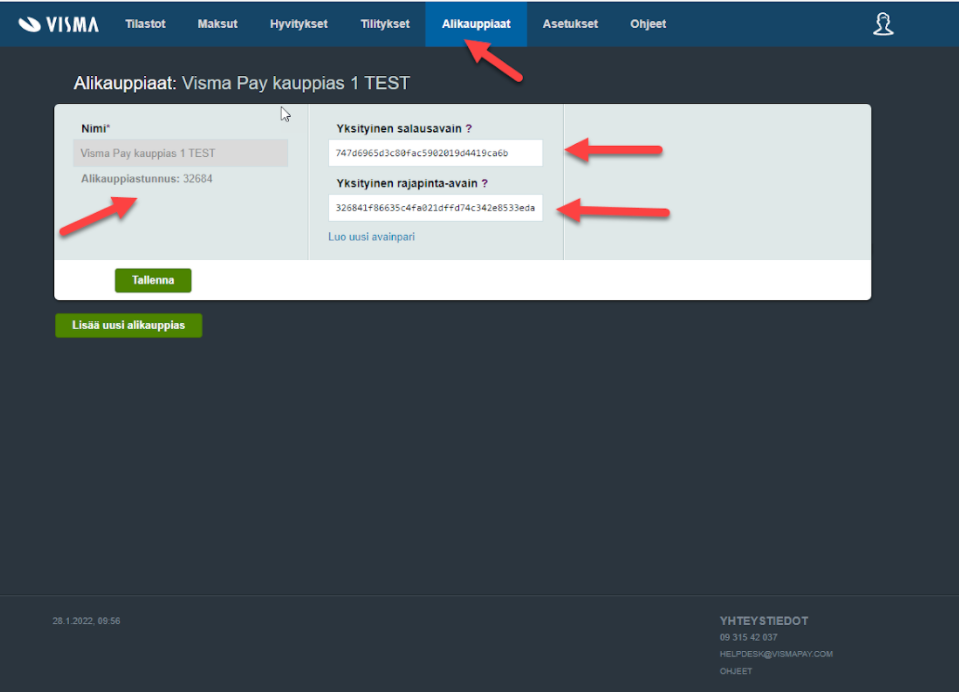This screenshot has width=959, height=692.
Task: Select the Alikauppiaat tab
Action: tap(476, 24)
